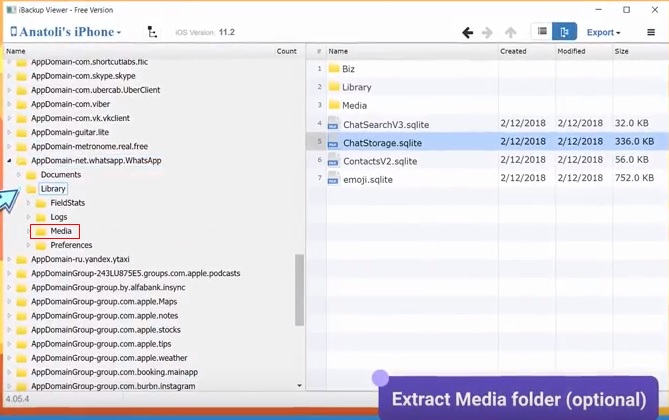Open the Media folder in file list
Viewport: 669px width, 420px height.
click(x=354, y=105)
